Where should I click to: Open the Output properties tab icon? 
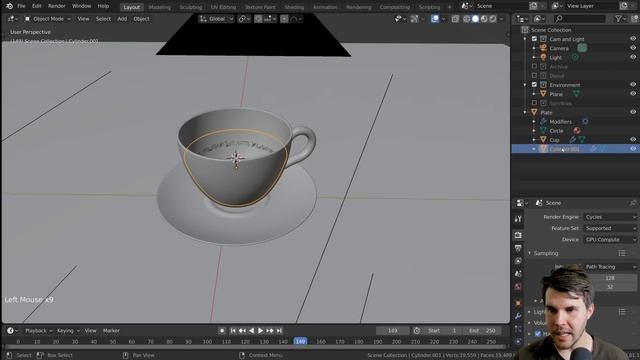(x=518, y=248)
